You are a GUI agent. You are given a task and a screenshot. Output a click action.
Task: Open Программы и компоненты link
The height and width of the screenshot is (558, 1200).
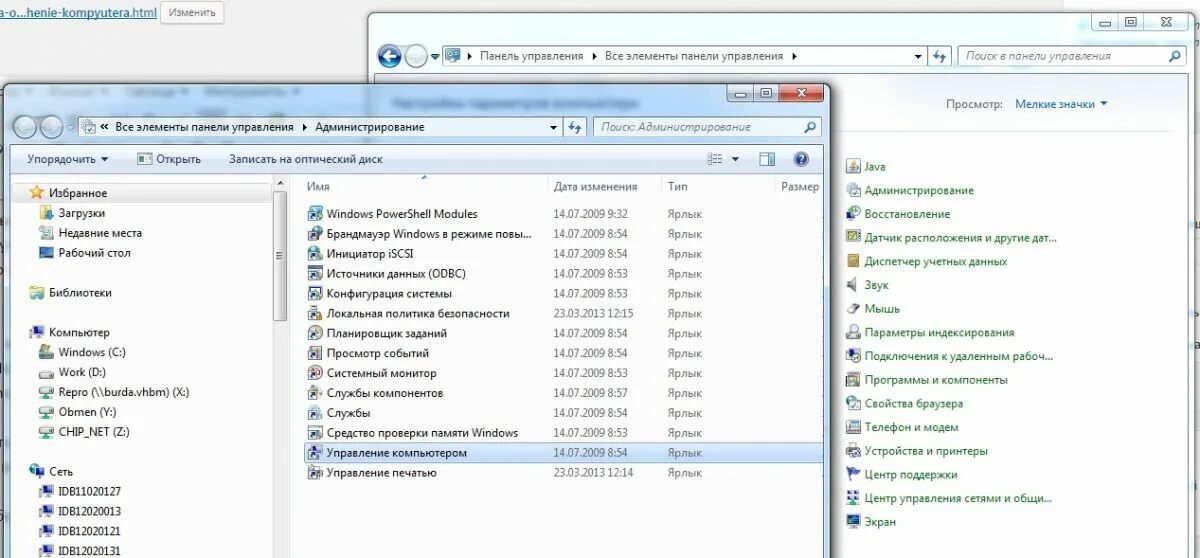tap(936, 380)
